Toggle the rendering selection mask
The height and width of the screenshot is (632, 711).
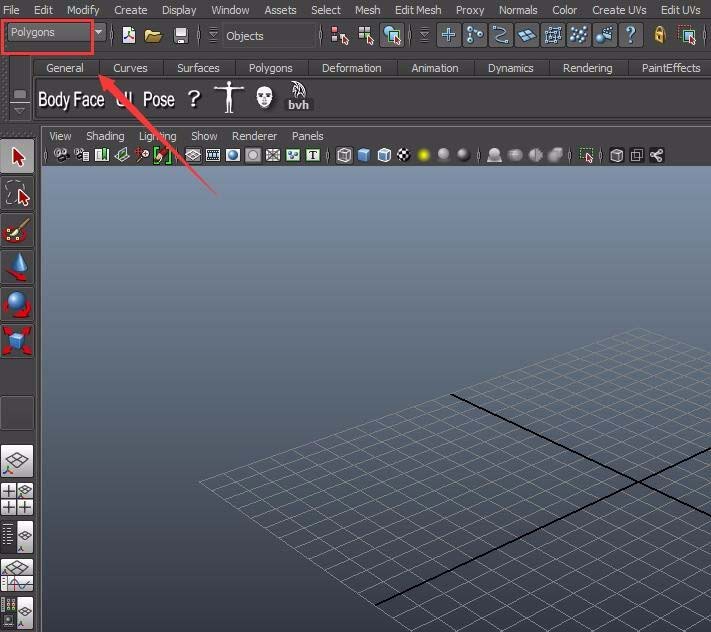point(604,35)
